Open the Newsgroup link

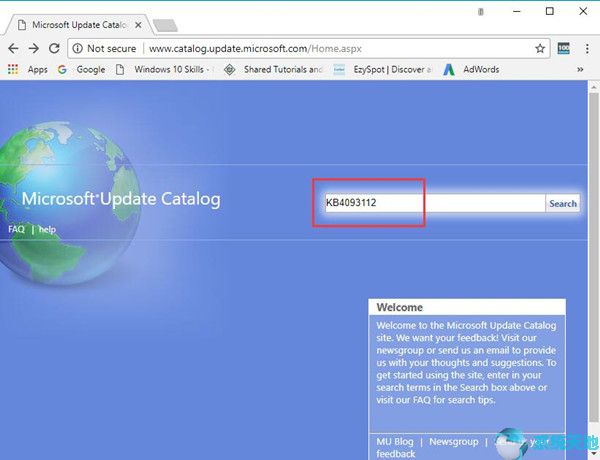point(453,442)
